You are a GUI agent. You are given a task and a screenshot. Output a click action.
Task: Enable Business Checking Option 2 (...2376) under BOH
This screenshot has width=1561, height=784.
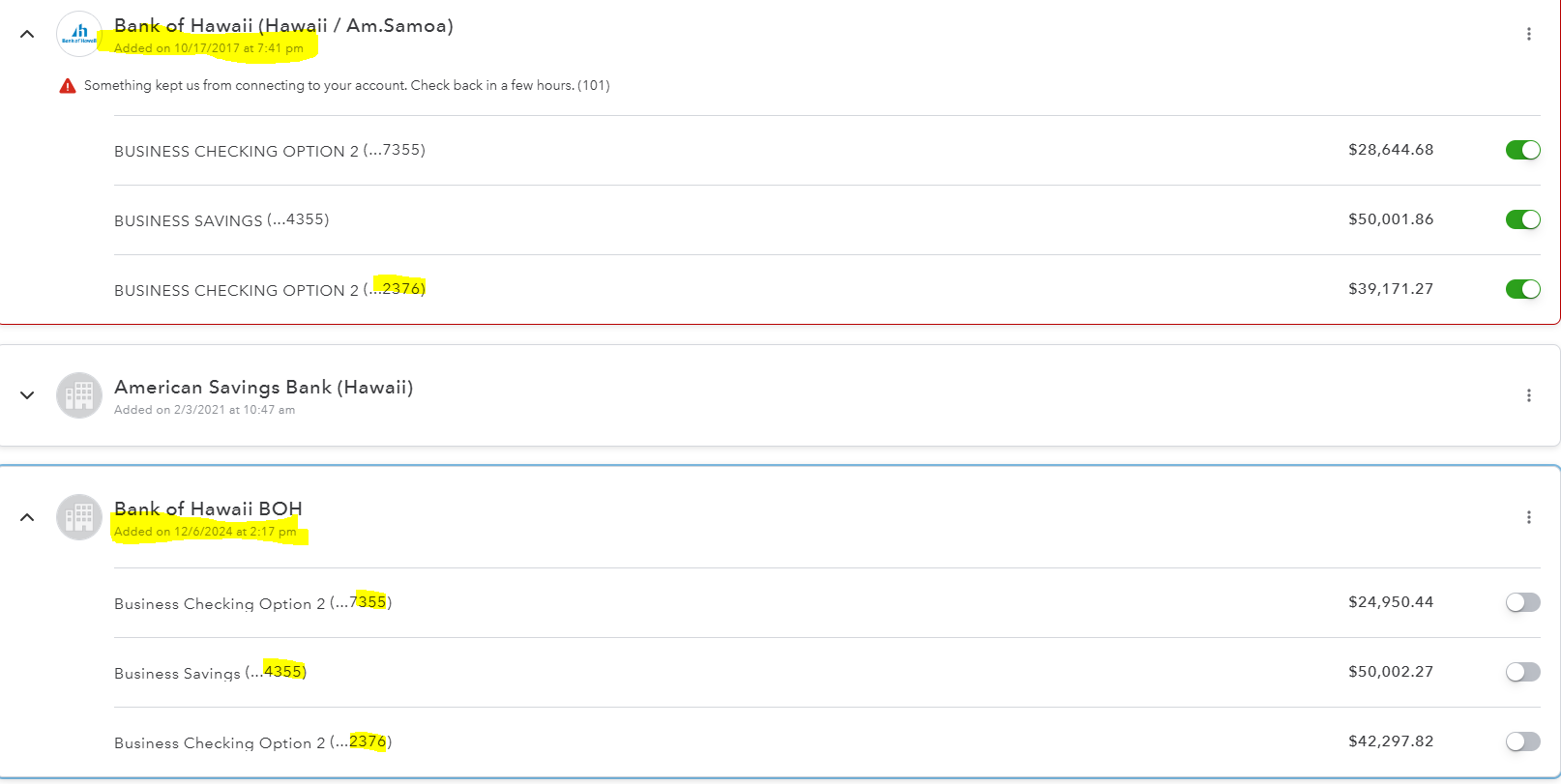[x=1521, y=741]
